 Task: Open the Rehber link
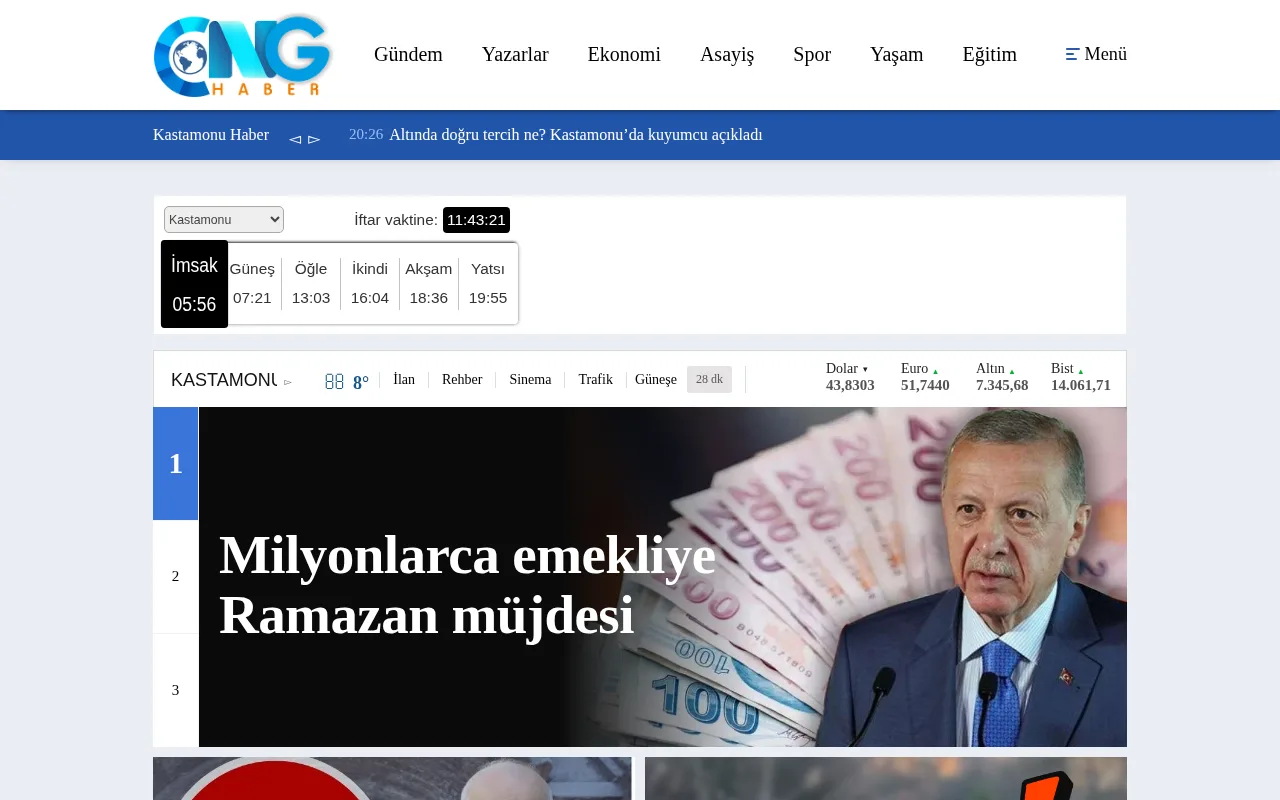pyautogui.click(x=462, y=379)
